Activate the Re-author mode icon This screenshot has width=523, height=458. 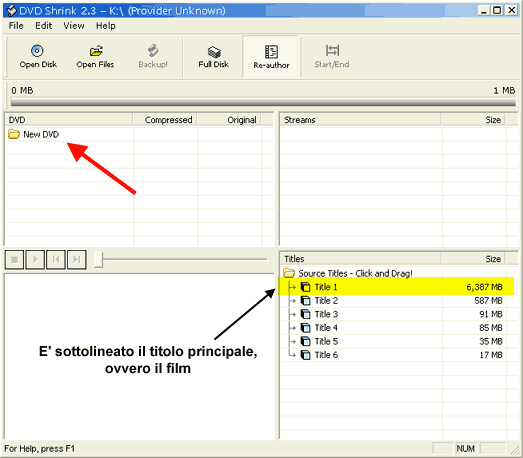pos(271,52)
